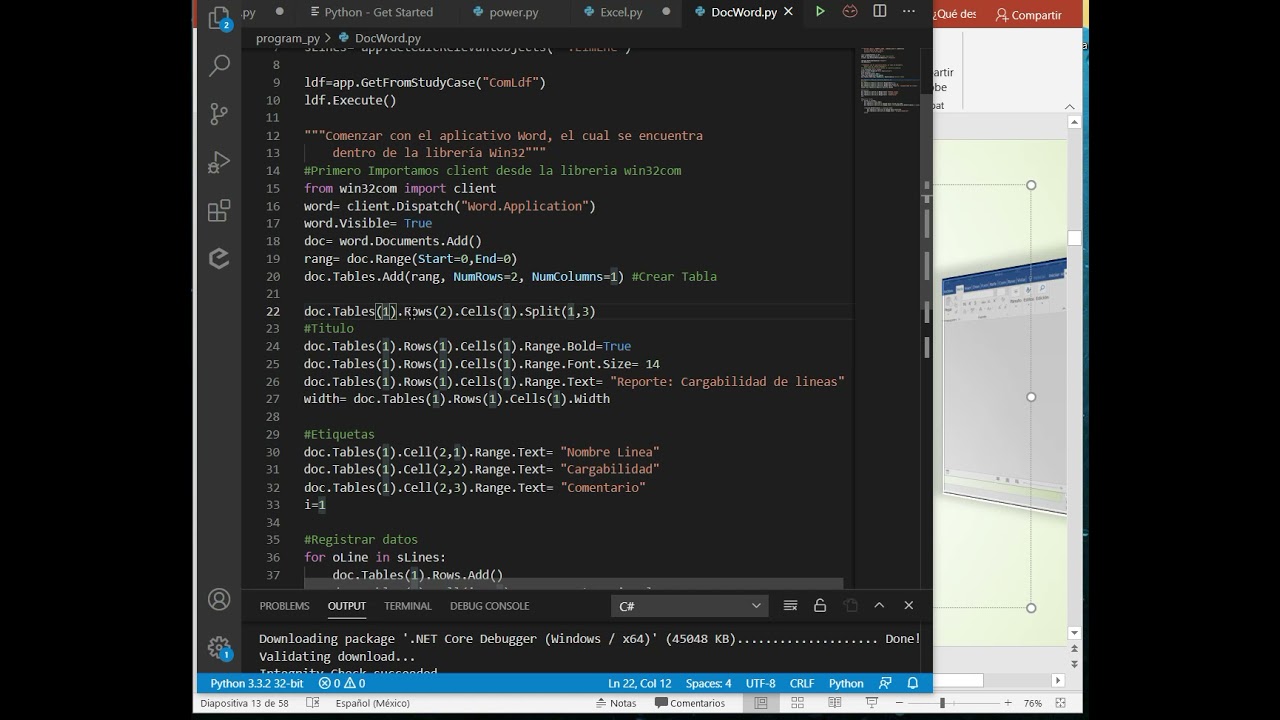Adjust the PowerPoint zoom slider

942,703
